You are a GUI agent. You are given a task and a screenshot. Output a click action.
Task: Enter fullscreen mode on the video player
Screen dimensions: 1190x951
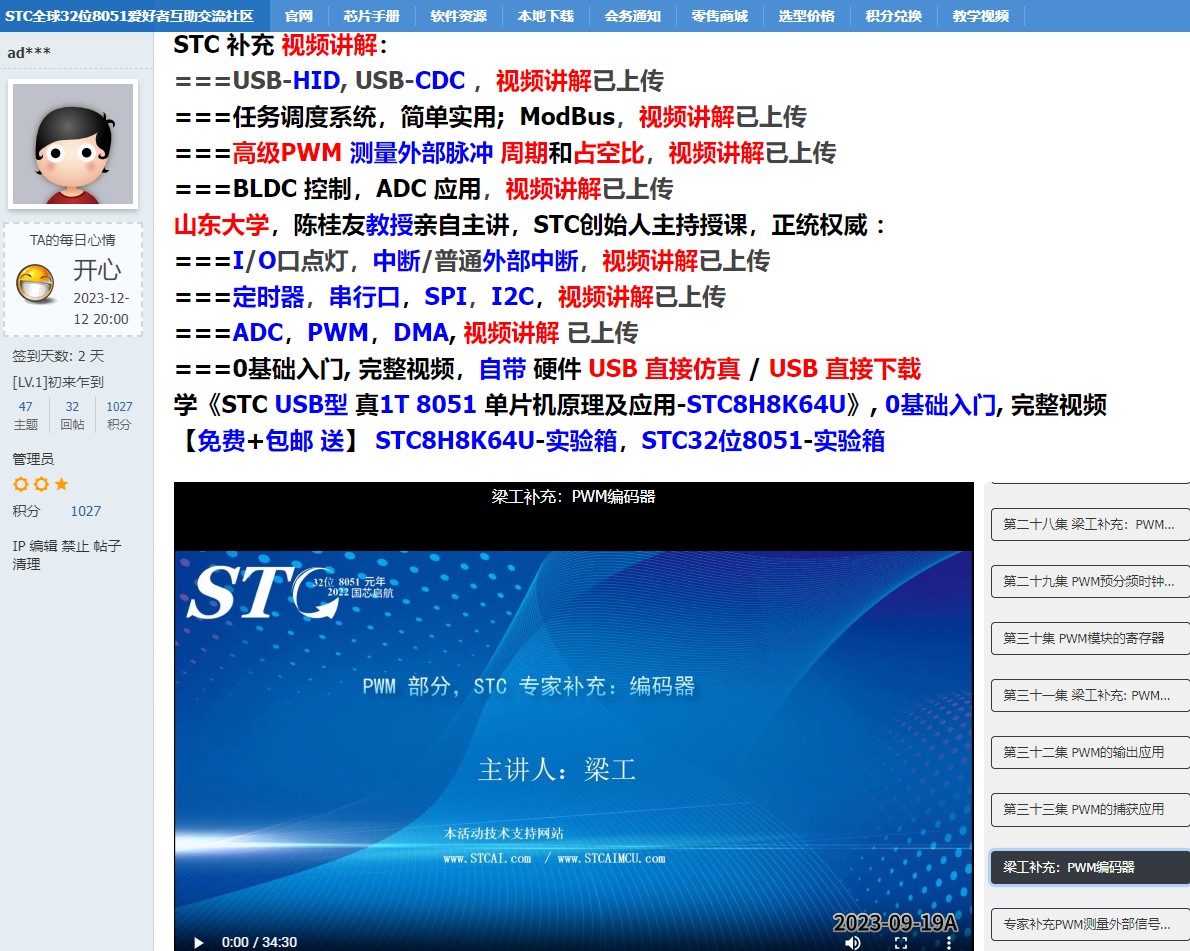point(901,942)
